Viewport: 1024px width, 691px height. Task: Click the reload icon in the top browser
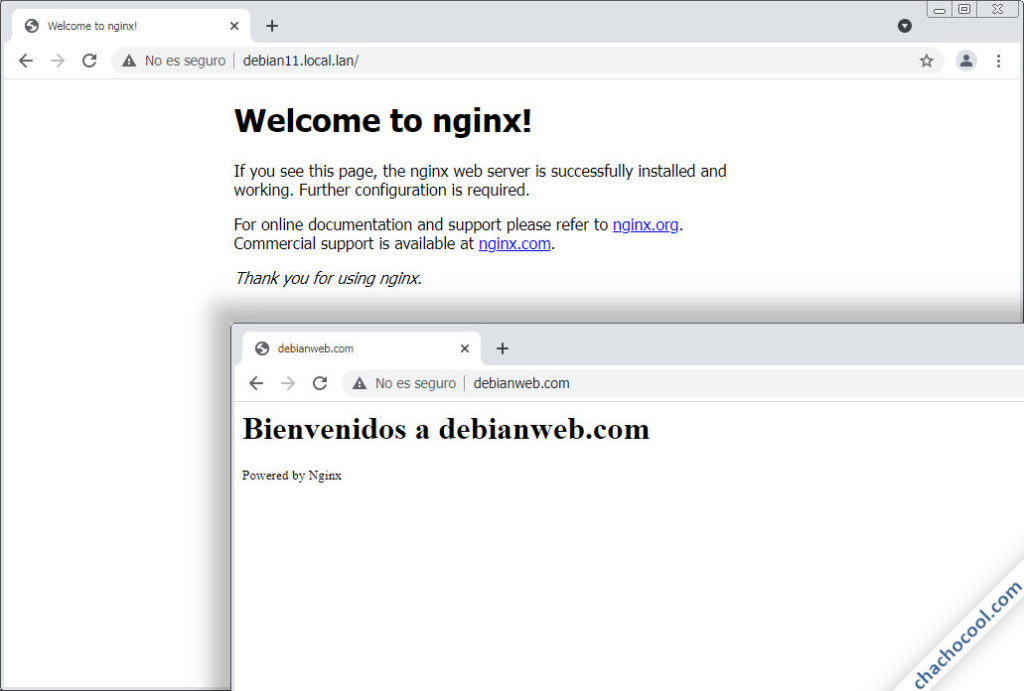click(x=89, y=60)
